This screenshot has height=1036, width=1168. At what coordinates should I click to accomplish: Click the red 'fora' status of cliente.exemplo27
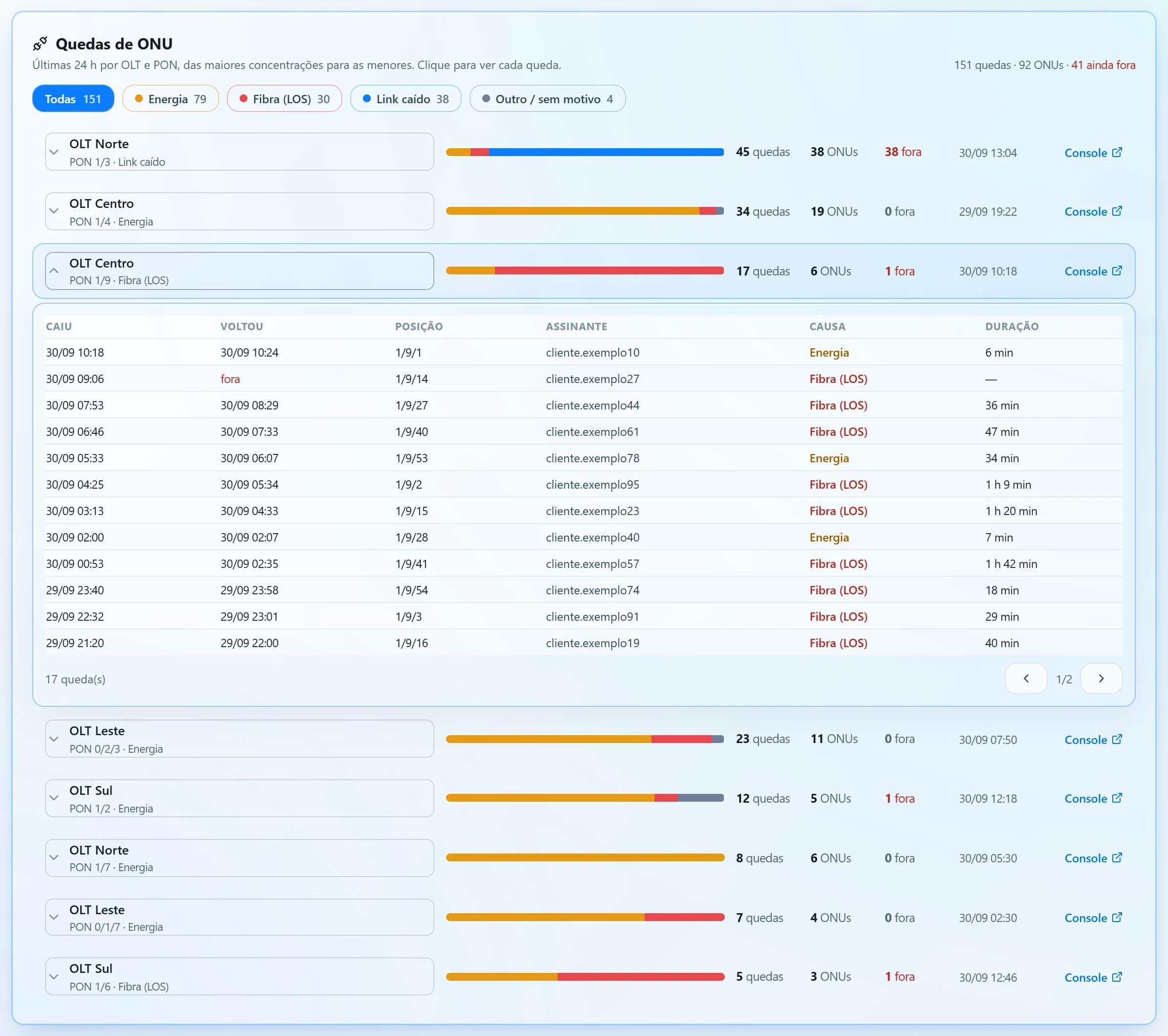(x=230, y=379)
